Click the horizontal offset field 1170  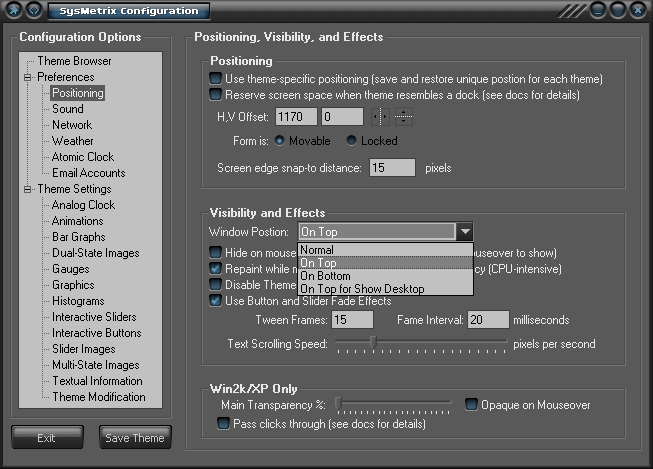click(x=296, y=117)
